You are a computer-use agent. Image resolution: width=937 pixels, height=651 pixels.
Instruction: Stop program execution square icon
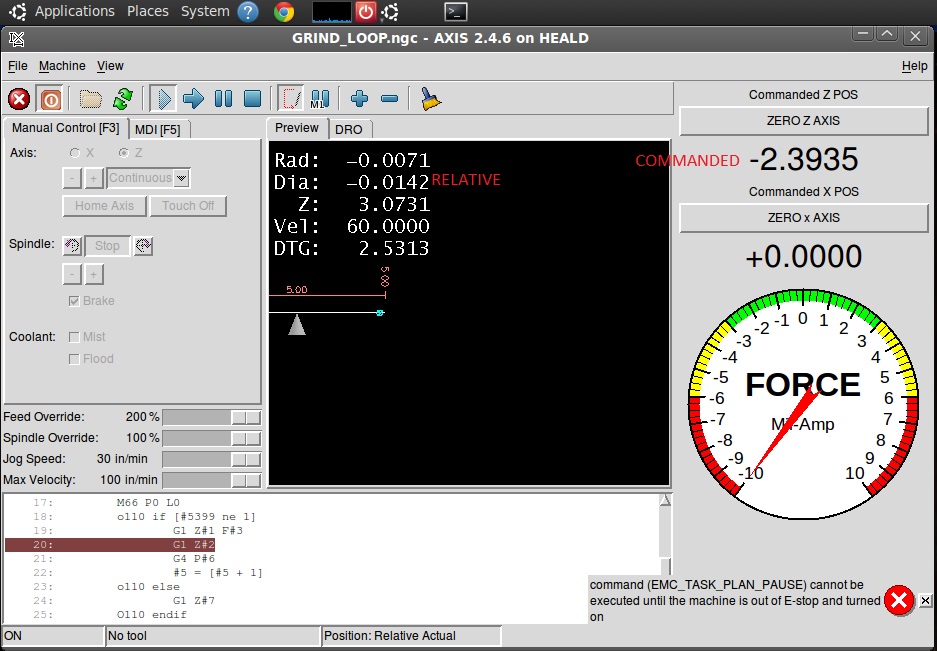pyautogui.click(x=253, y=99)
